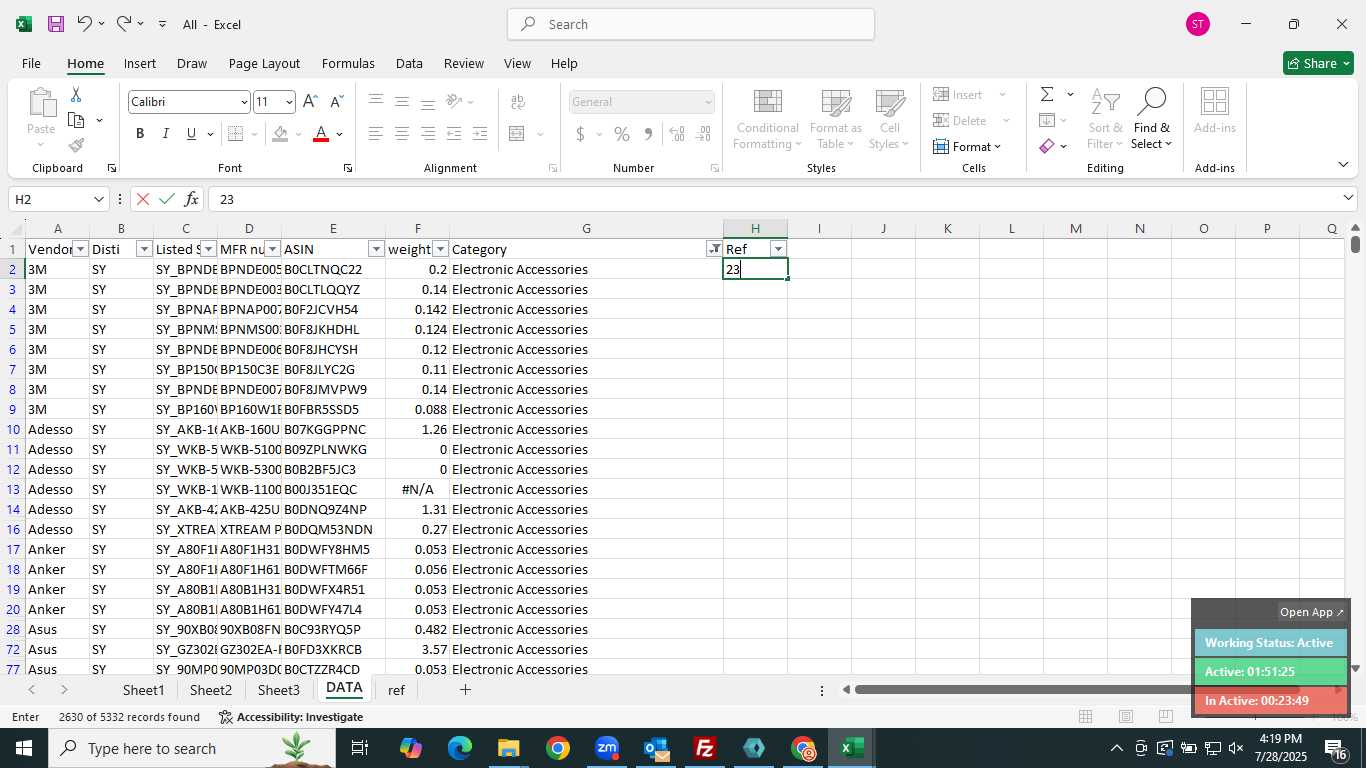Open the Page Layout tab
The image size is (1366, 768).
pos(264,63)
